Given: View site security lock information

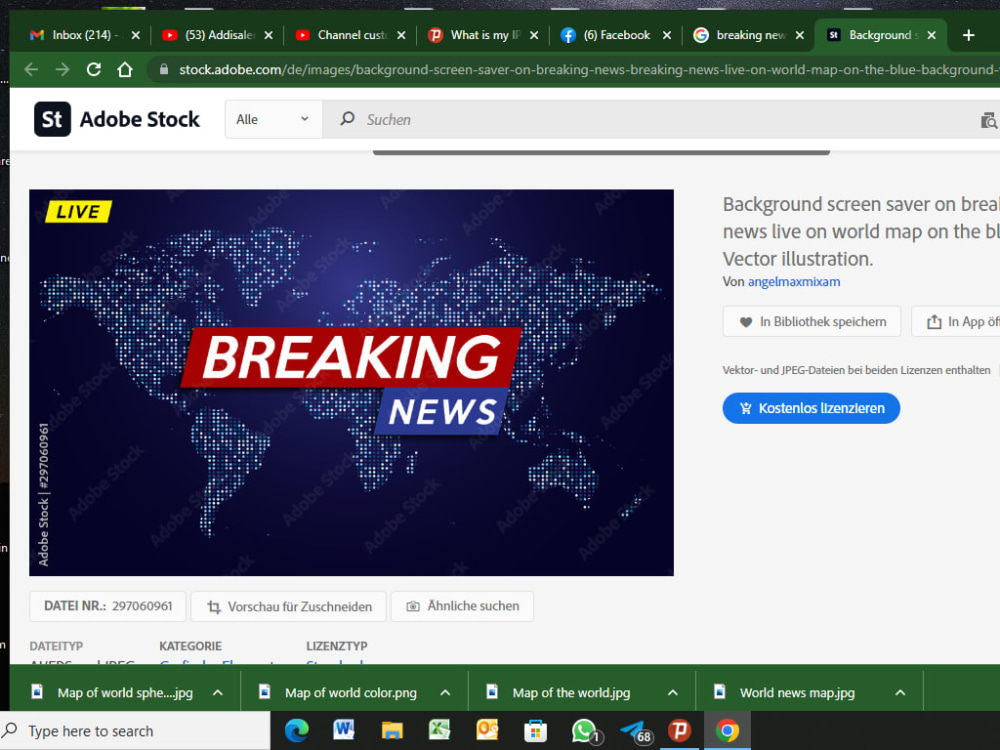Looking at the screenshot, I should point(164,70).
